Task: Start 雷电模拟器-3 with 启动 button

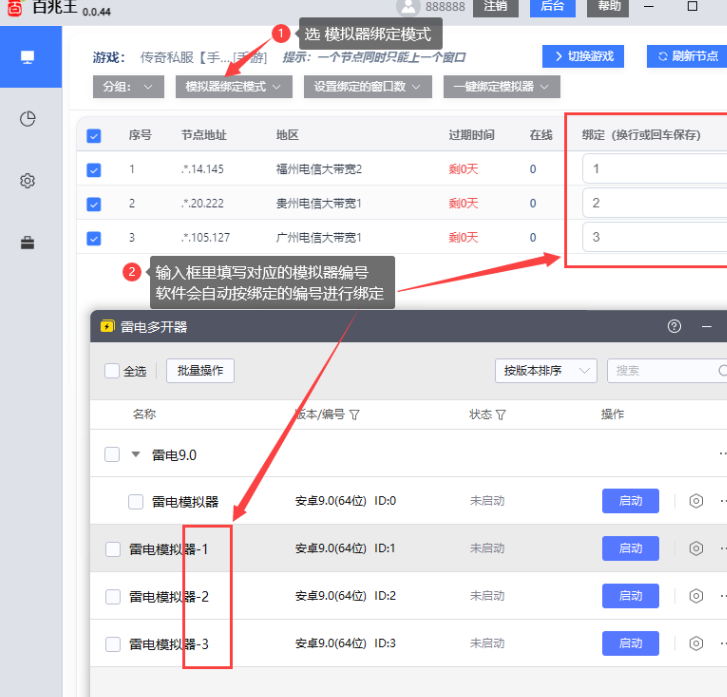Action: click(x=631, y=644)
